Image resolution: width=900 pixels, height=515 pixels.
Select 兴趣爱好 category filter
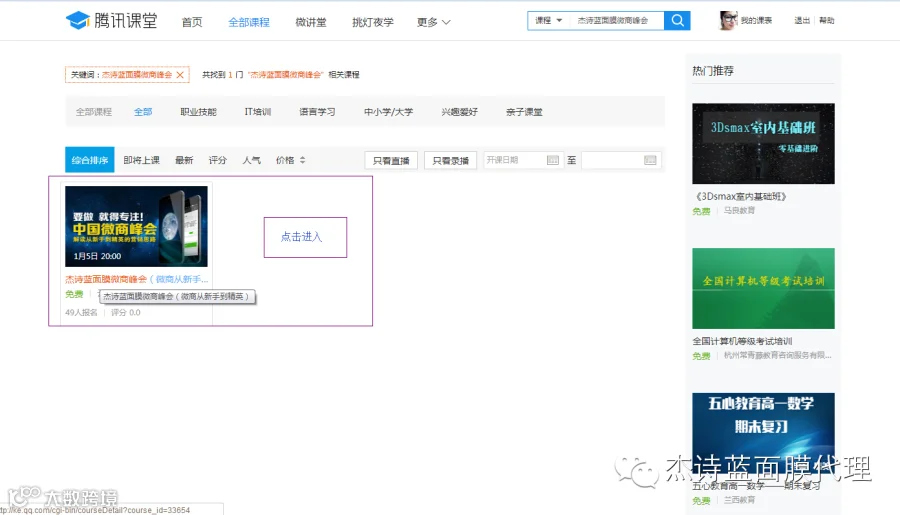tap(459, 112)
